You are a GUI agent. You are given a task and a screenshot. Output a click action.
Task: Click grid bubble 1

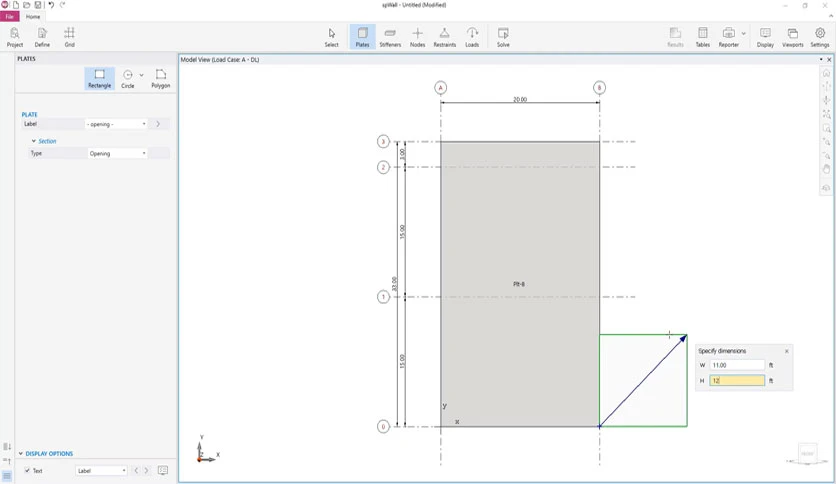[383, 297]
